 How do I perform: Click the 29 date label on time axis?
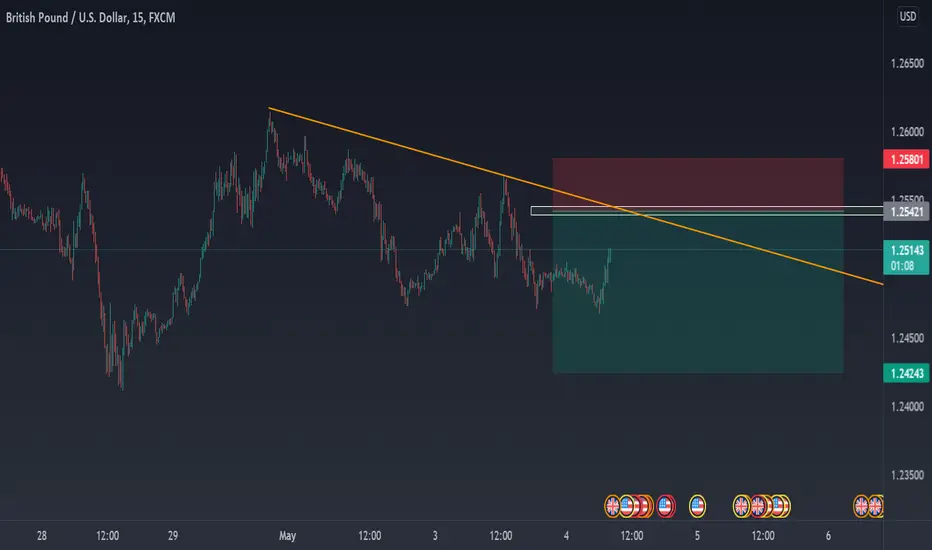(172, 536)
